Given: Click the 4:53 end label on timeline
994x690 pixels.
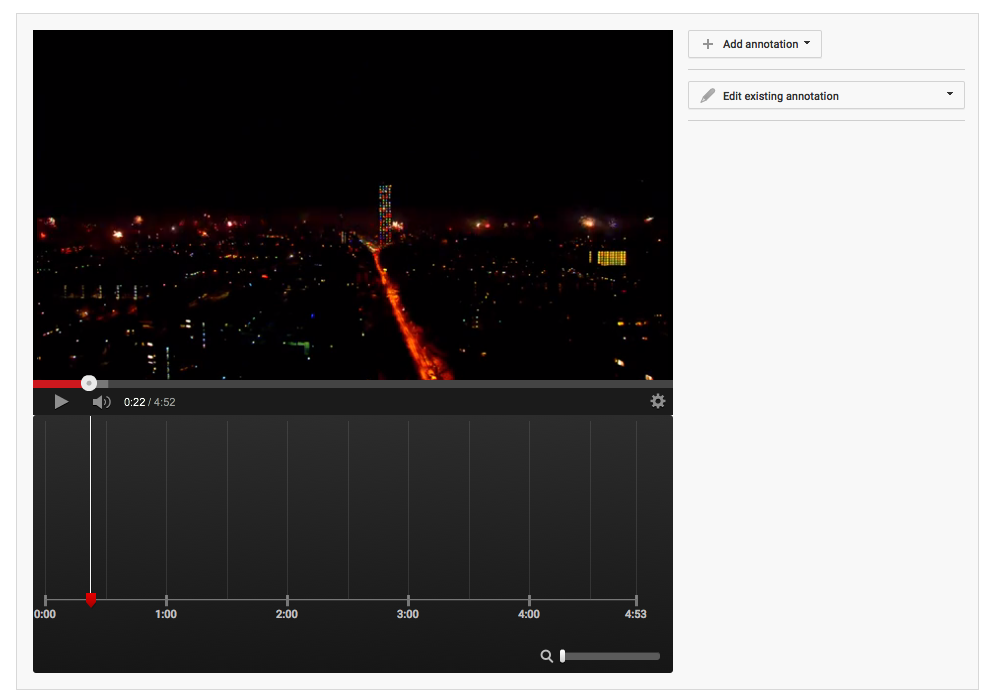Looking at the screenshot, I should [x=635, y=614].
